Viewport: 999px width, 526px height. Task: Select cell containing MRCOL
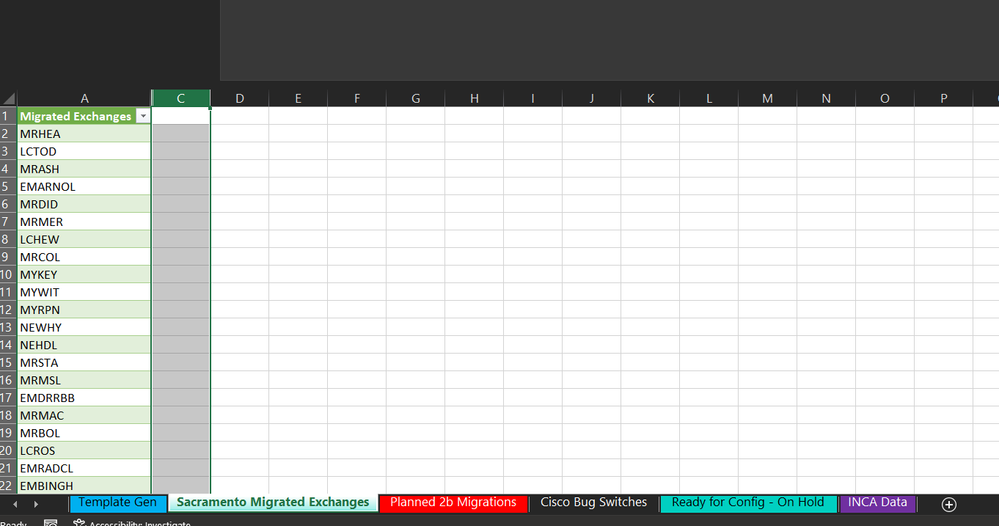[x=84, y=257]
